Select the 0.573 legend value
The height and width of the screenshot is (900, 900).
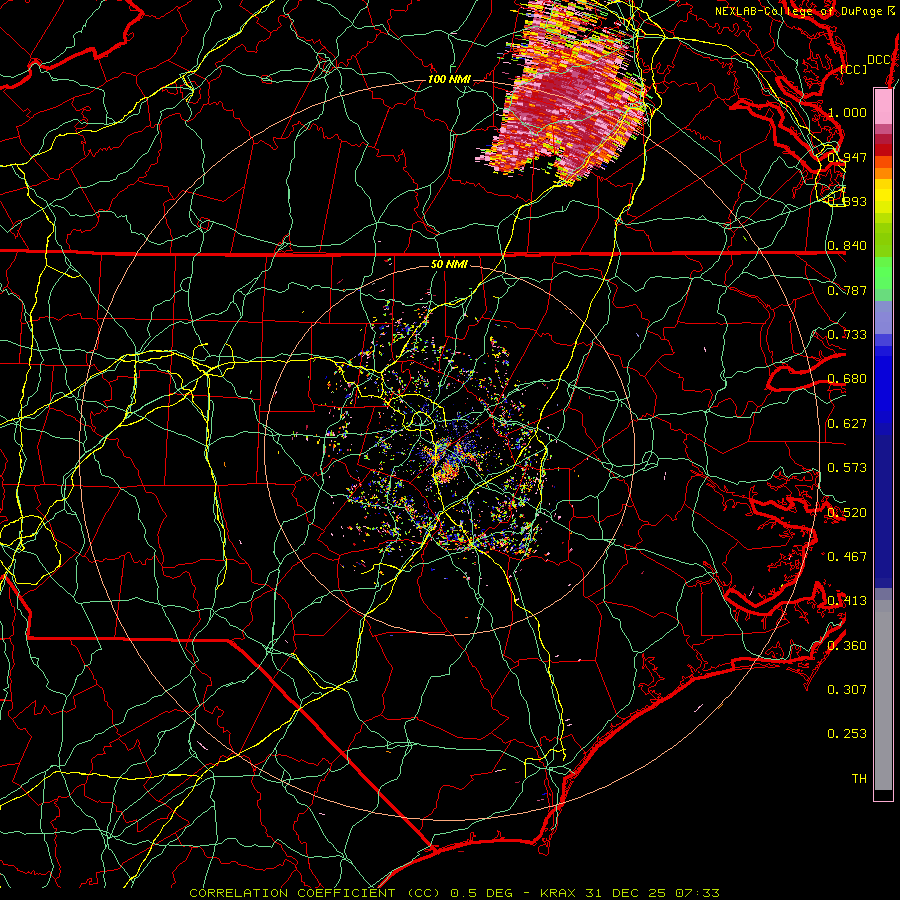tap(847, 467)
